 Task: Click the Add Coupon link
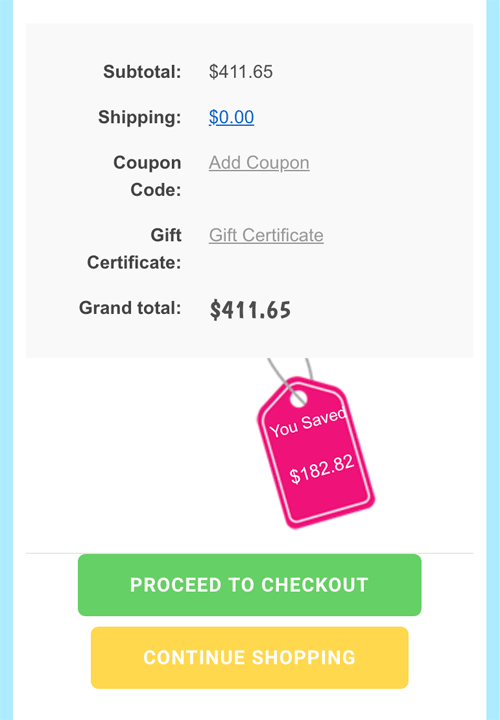[259, 163]
